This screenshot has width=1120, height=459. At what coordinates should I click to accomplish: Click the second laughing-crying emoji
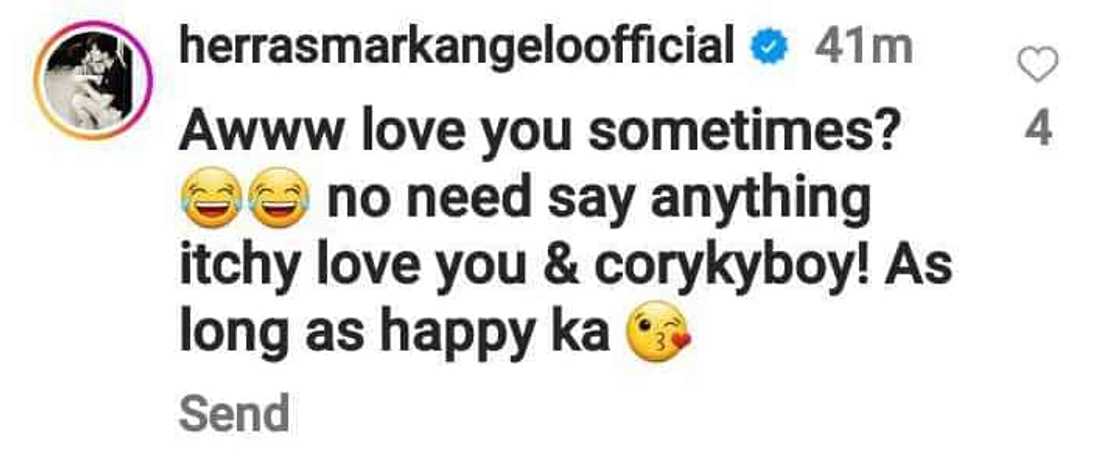tap(281, 196)
